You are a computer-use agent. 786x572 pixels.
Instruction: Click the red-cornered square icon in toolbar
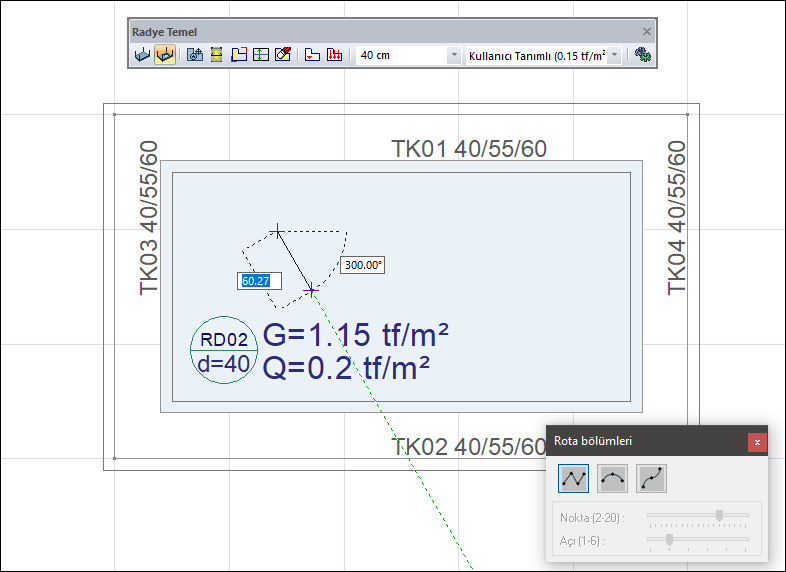click(239, 56)
